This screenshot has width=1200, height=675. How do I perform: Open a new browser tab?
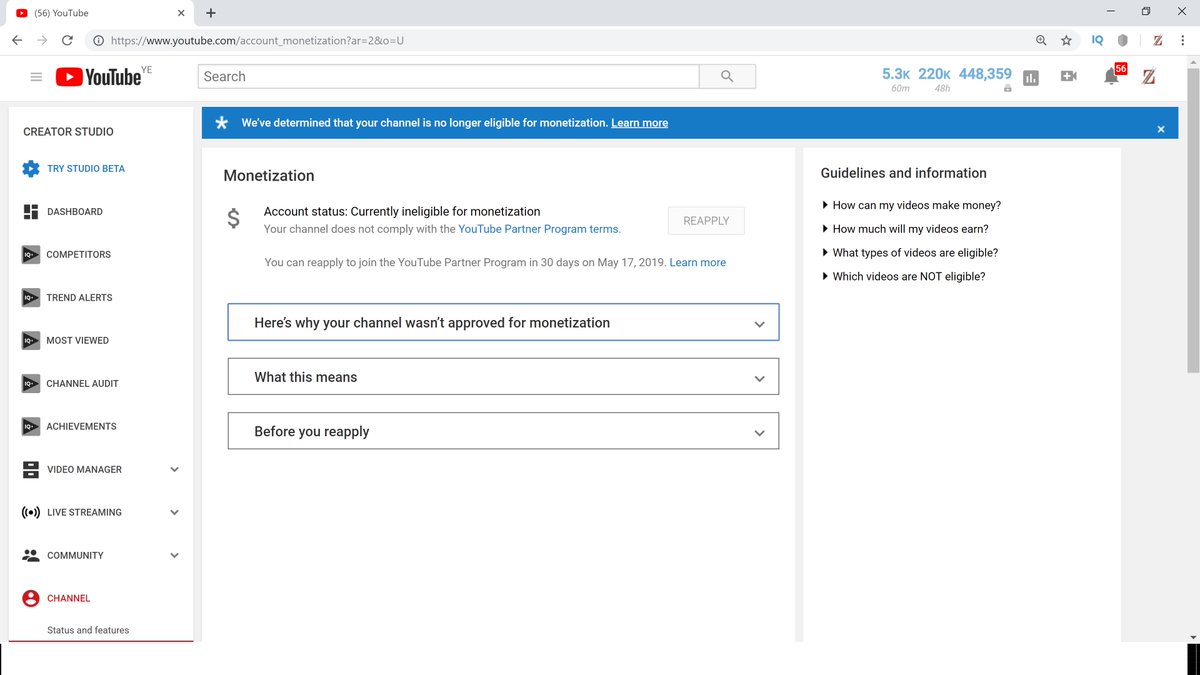210,13
